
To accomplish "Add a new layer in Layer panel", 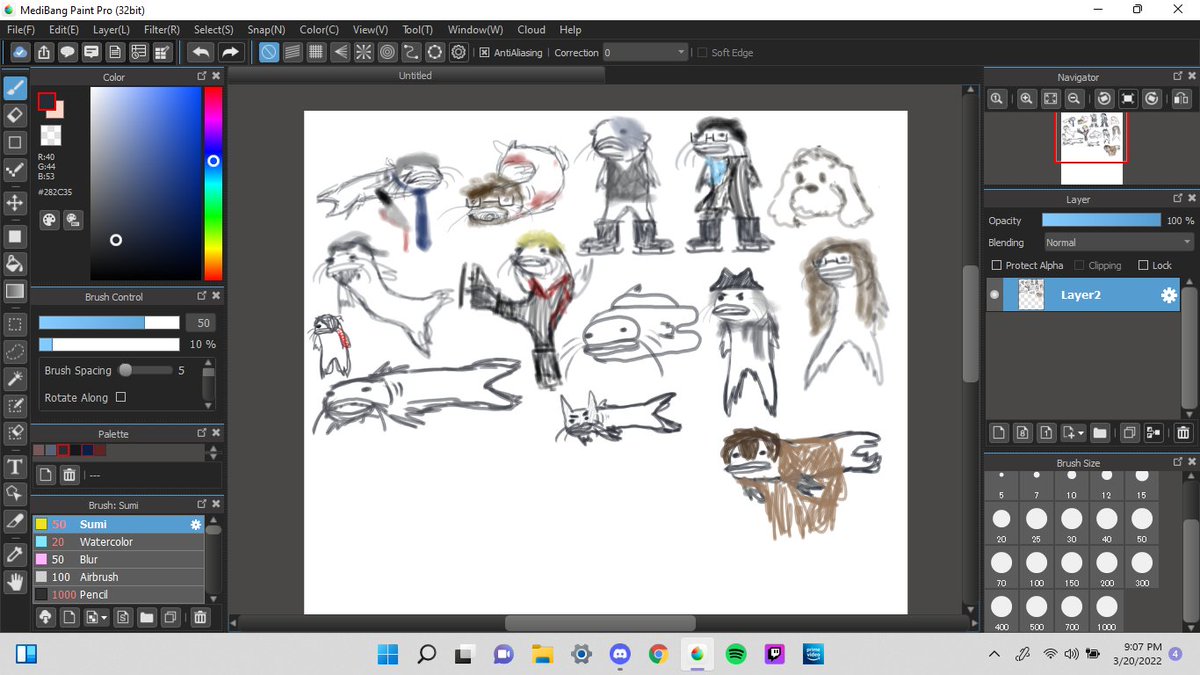I will coord(998,433).
